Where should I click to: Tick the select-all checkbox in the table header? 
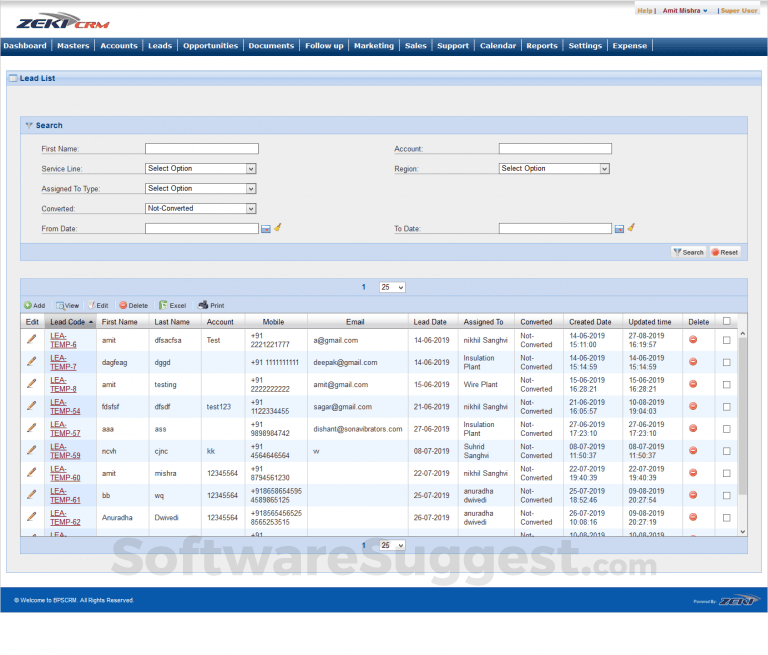coord(727,322)
